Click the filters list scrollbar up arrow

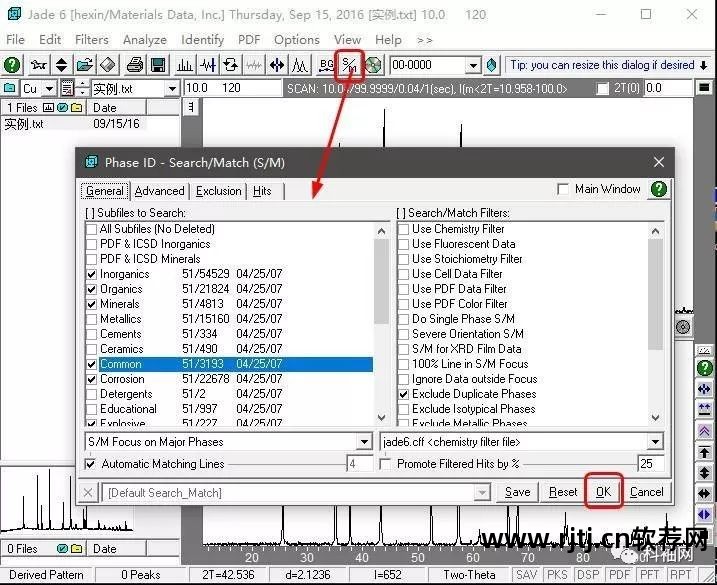click(x=655, y=231)
